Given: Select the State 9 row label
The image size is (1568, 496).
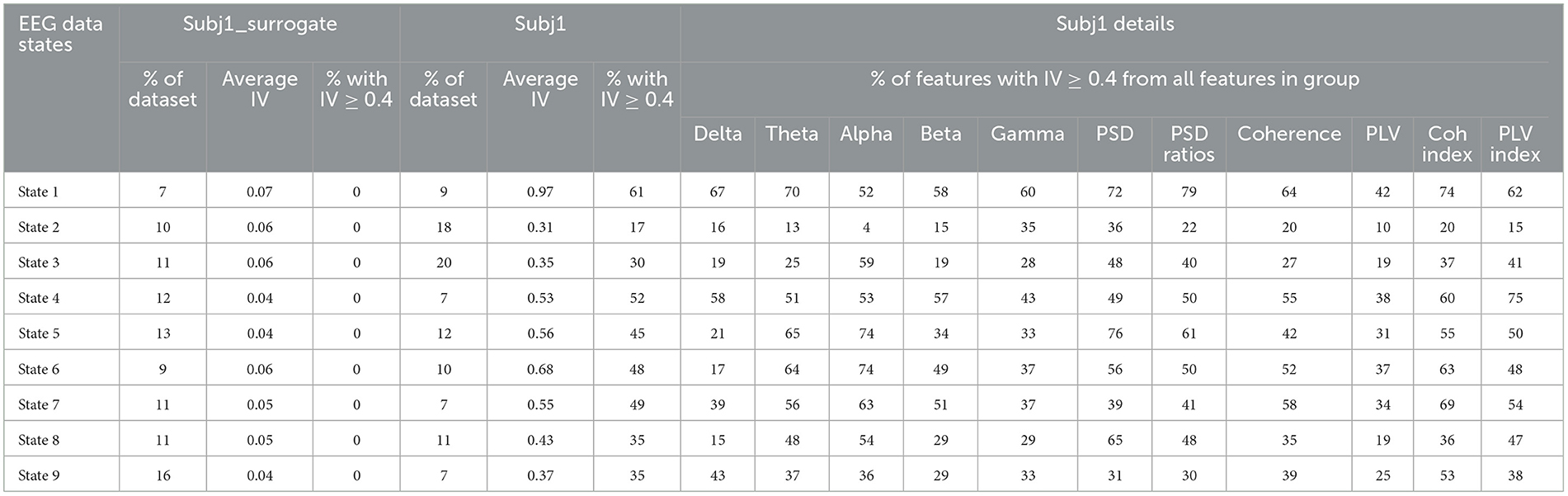Looking at the screenshot, I should (x=39, y=475).
